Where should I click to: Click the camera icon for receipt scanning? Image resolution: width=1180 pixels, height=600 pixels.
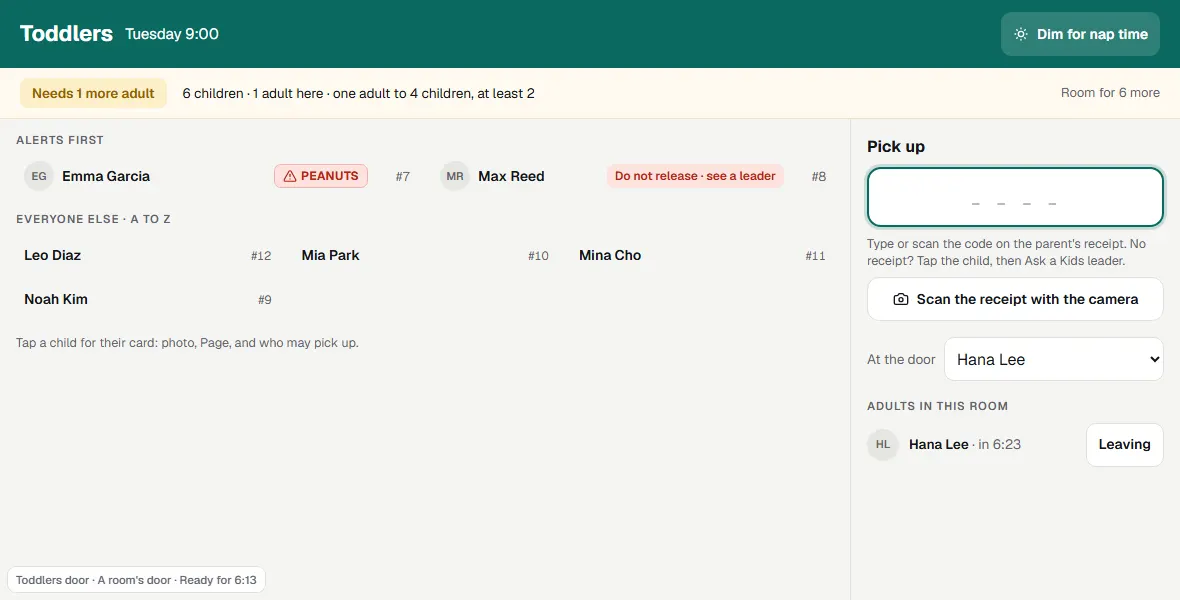[x=900, y=299]
